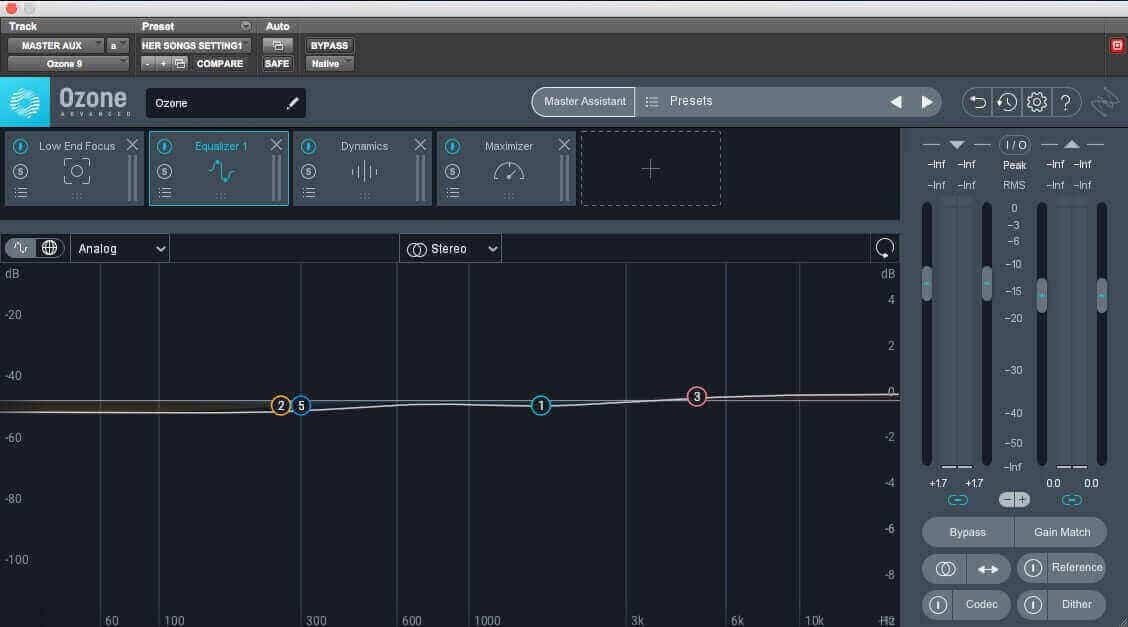Viewport: 1128px width, 627px height.
Task: Open the Preset librarian menu arrow
Action: pos(246,26)
